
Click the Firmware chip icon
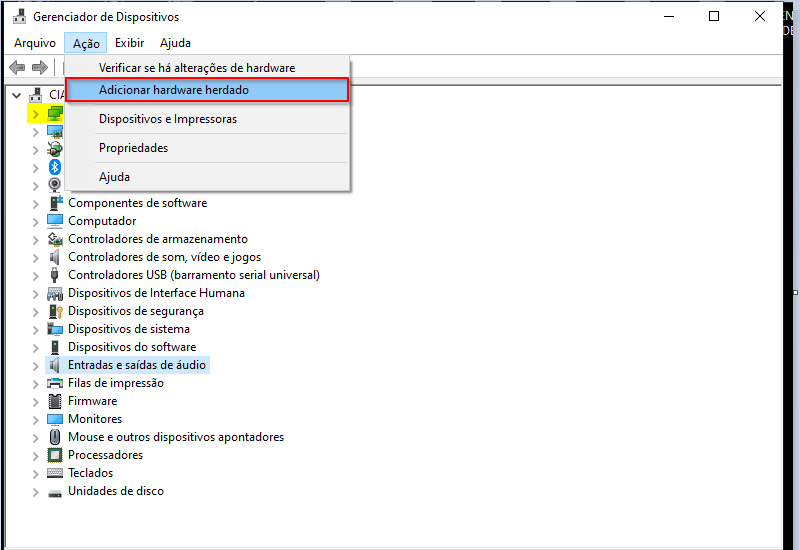coord(55,401)
